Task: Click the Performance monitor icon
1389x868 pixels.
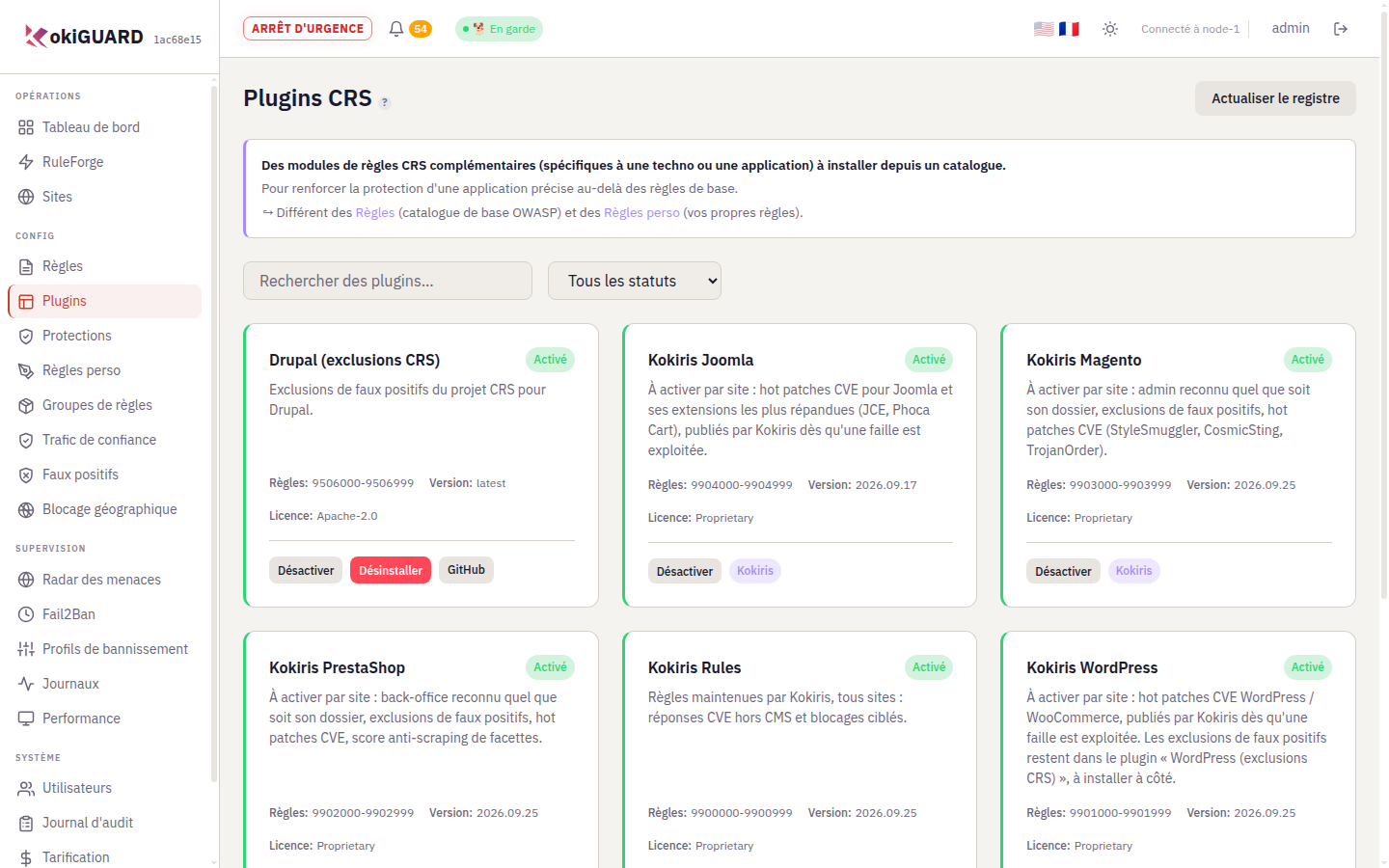Action: pos(26,719)
